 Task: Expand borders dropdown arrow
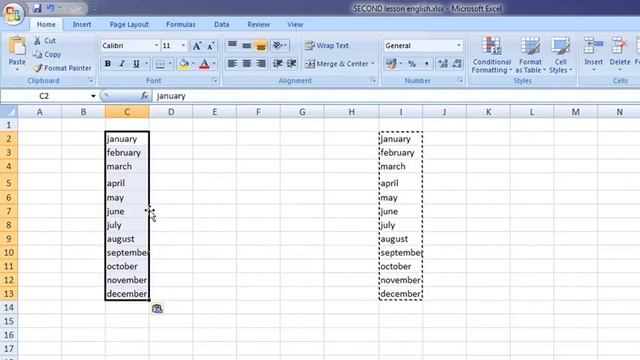[x=170, y=64]
